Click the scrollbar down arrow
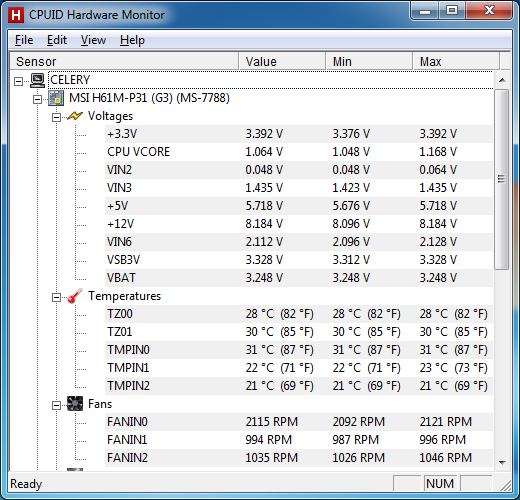Image resolution: width=520 pixels, height=500 pixels. point(502,462)
